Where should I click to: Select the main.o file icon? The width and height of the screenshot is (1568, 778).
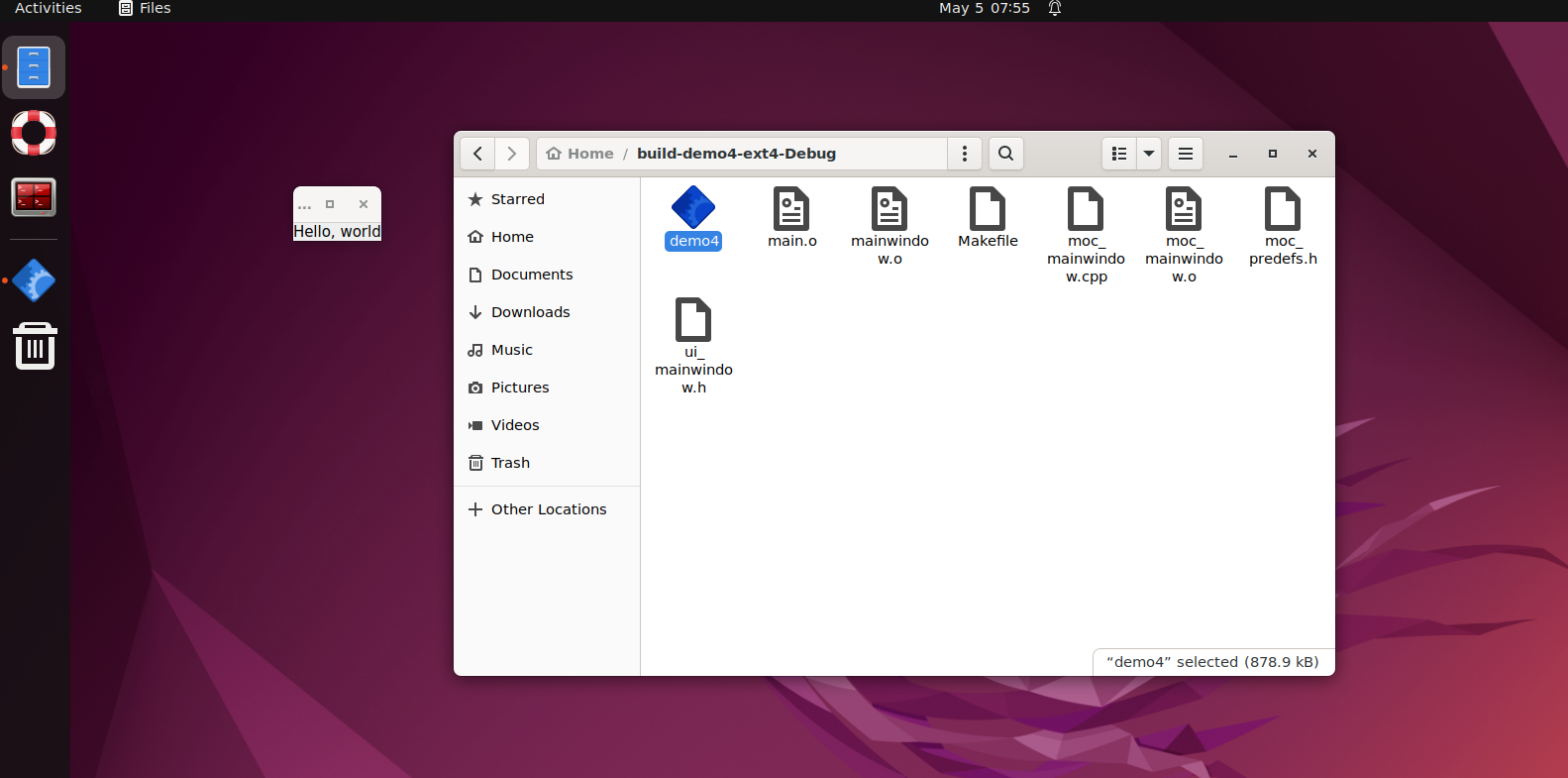[x=790, y=209]
